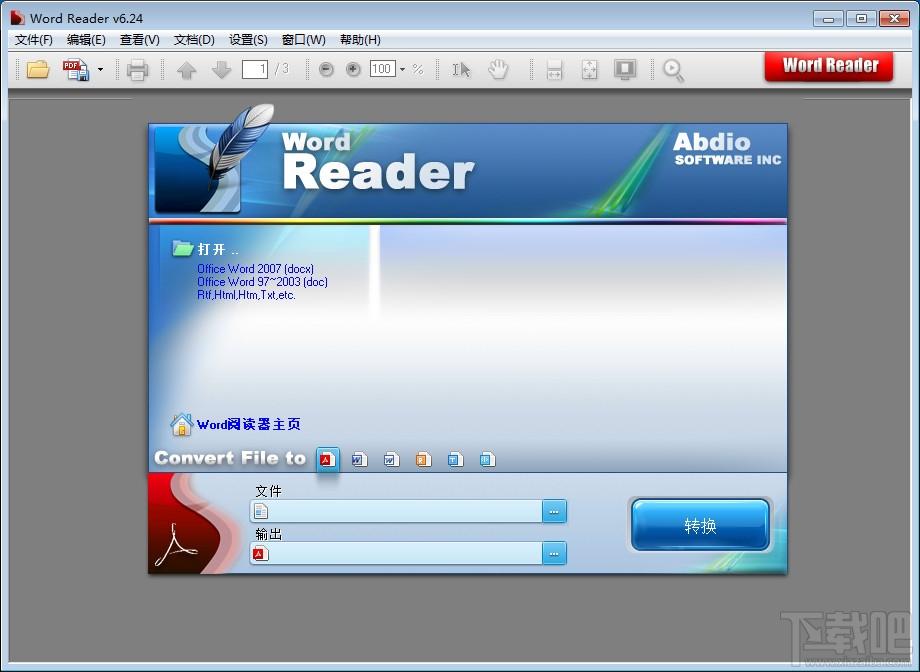Image resolution: width=920 pixels, height=672 pixels.
Task: Open the 文档(D) menu
Action: pyautogui.click(x=194, y=40)
